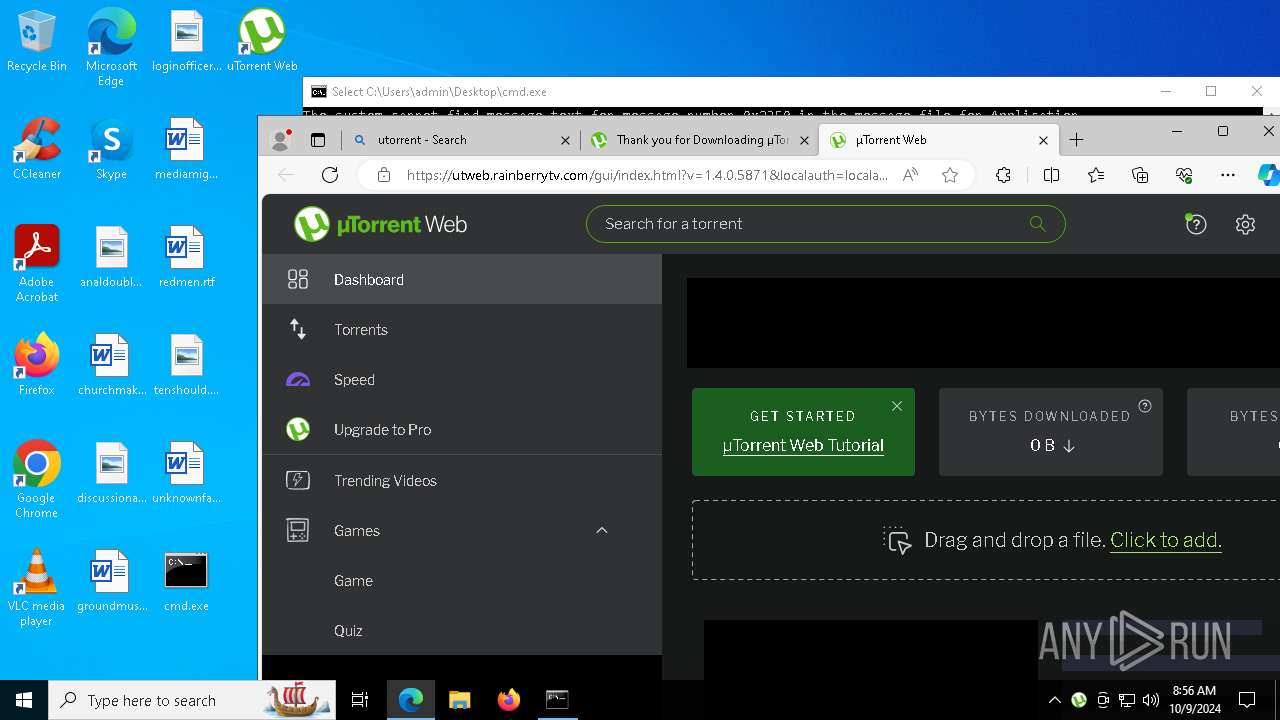Click the µTorrent Web logo
1280x720 pixels.
pyautogui.click(x=381, y=224)
